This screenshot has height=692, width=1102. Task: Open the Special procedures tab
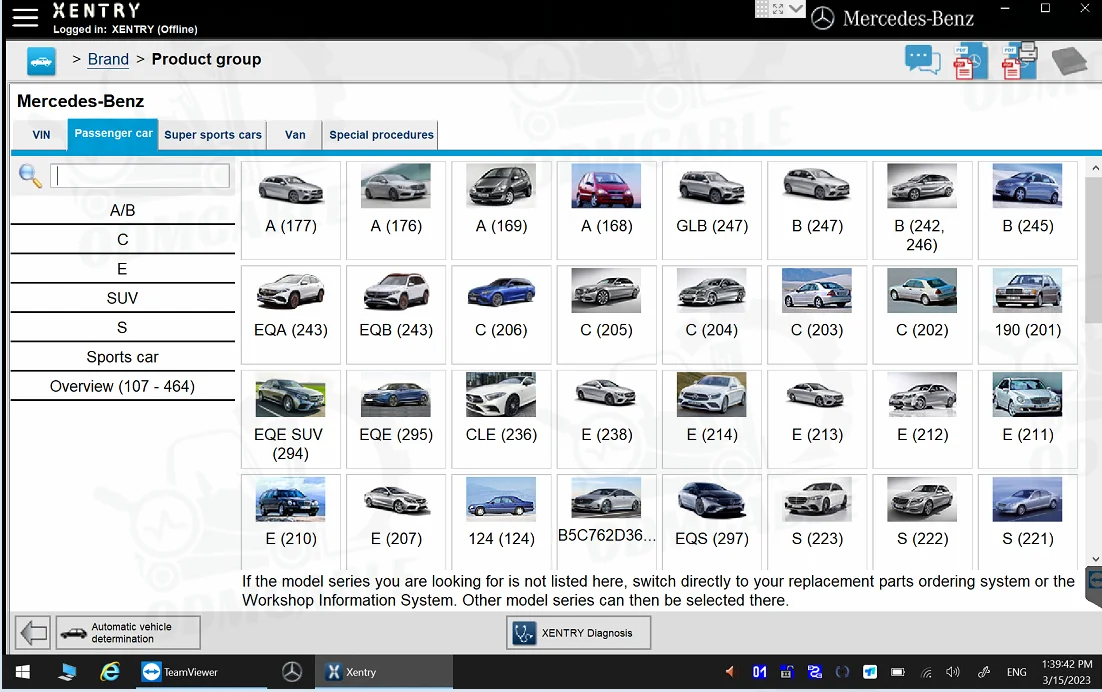pos(381,135)
